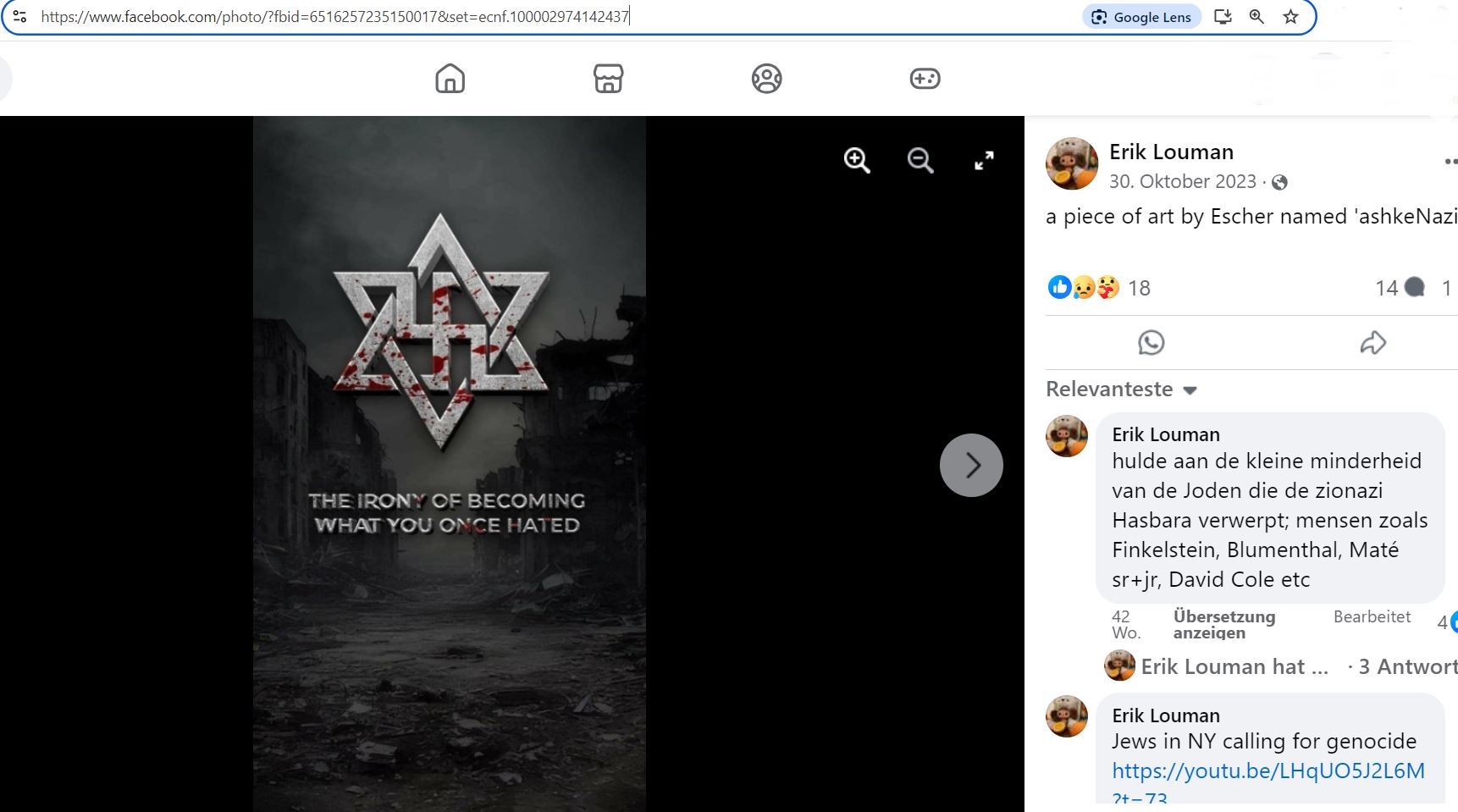Viewport: 1458px width, 812px height.
Task: Open Facebook Marketplace tab
Action: 608,79
